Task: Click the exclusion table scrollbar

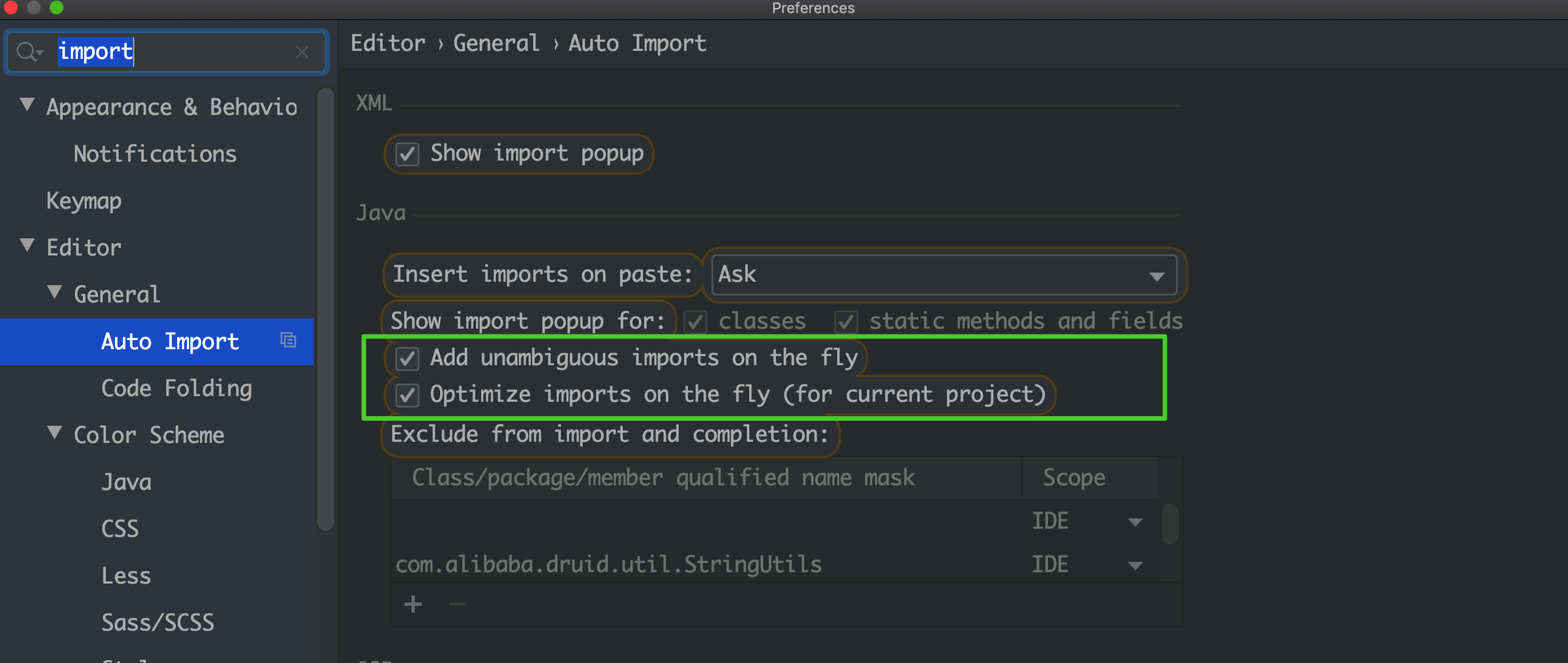Action: [x=1169, y=524]
